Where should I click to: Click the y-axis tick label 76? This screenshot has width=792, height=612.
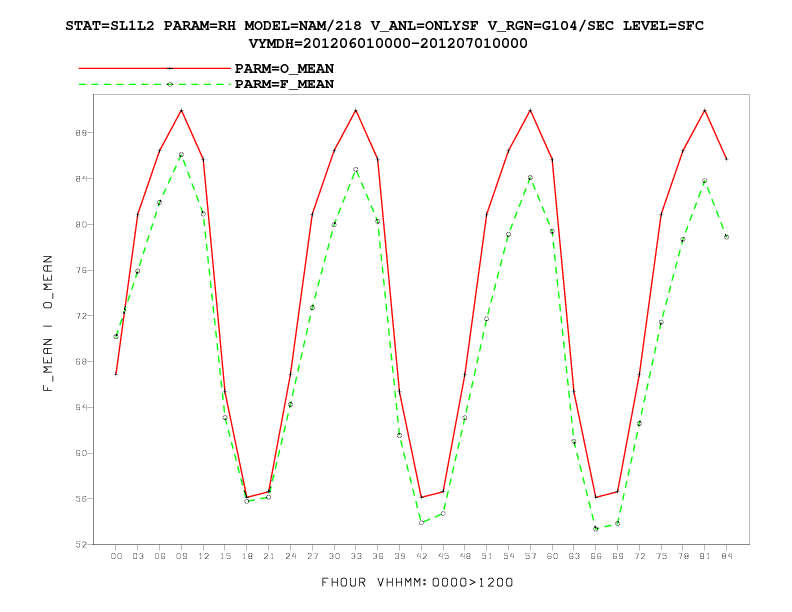pyautogui.click(x=81, y=270)
